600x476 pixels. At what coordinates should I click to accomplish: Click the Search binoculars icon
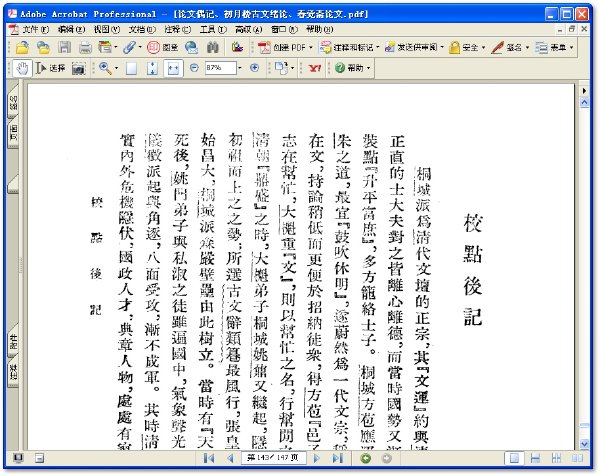click(213, 47)
